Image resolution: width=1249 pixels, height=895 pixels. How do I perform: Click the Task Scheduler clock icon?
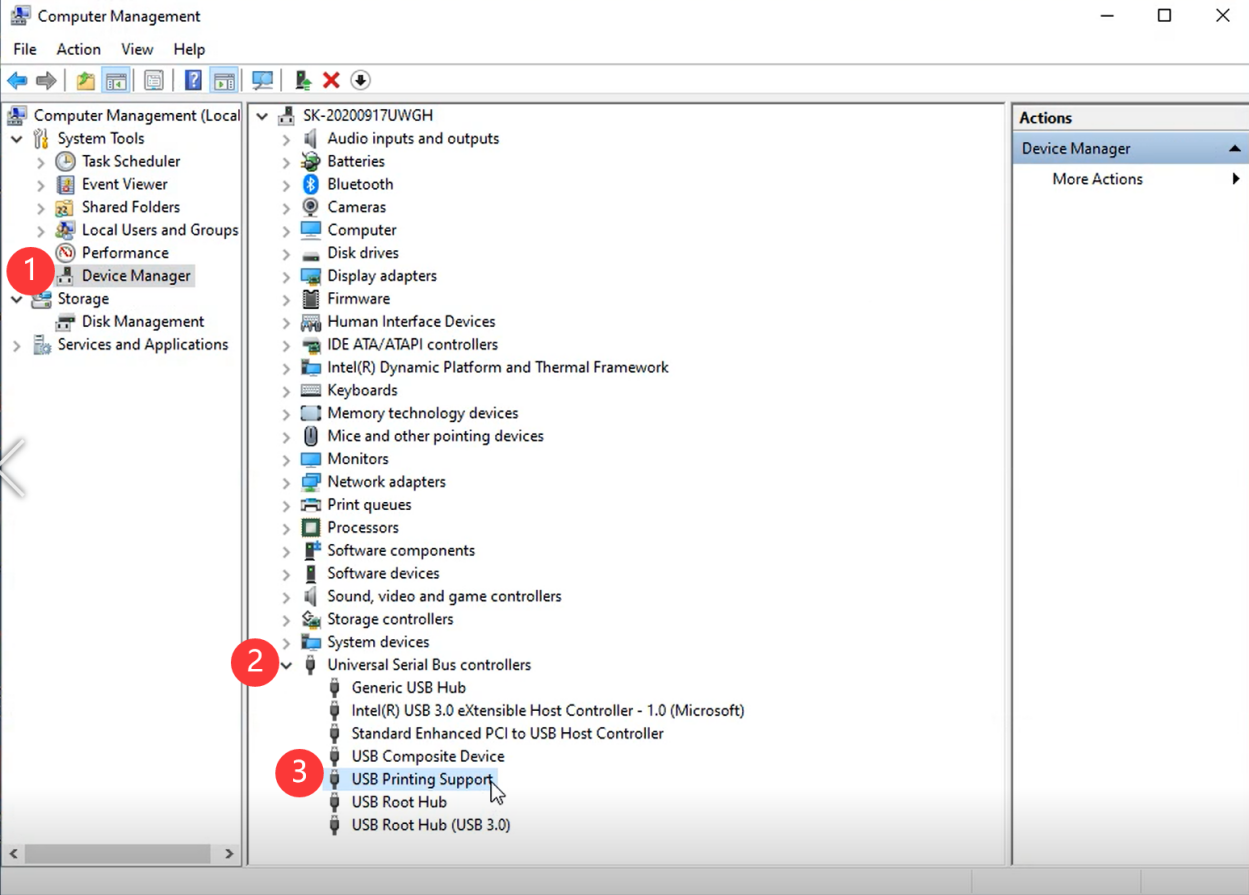pos(65,161)
